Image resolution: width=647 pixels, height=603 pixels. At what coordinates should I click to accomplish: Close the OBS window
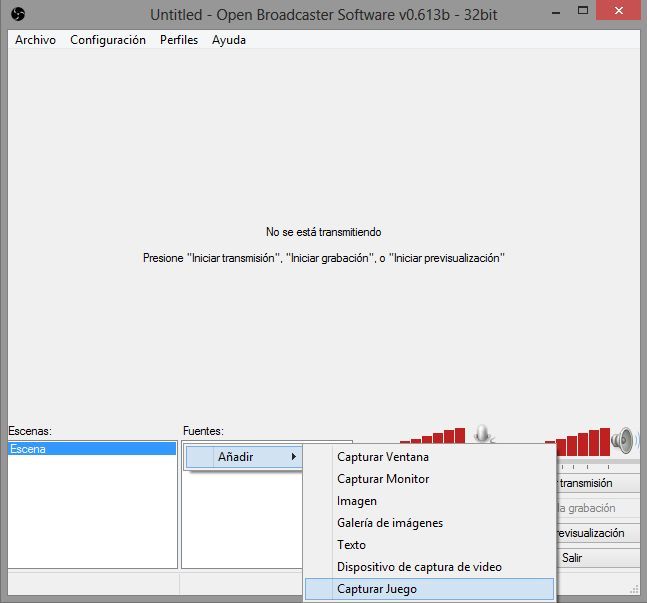(x=619, y=10)
